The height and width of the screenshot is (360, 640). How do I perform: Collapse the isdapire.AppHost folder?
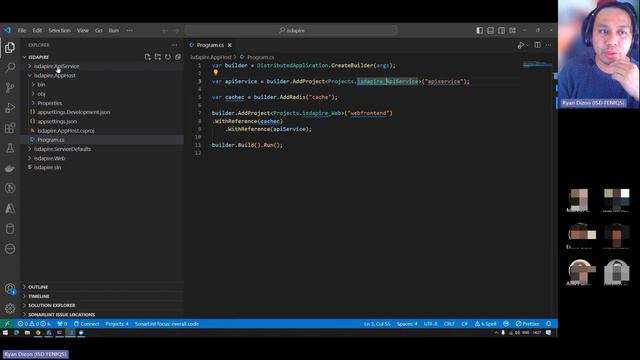tap(55, 76)
